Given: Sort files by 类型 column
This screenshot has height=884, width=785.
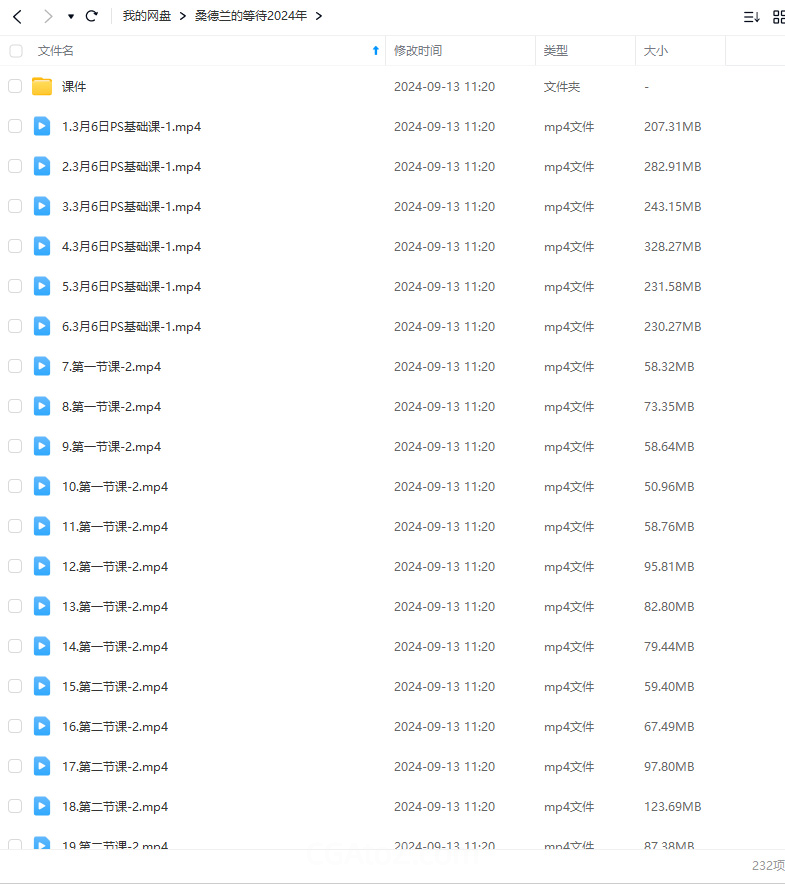Looking at the screenshot, I should (556, 51).
